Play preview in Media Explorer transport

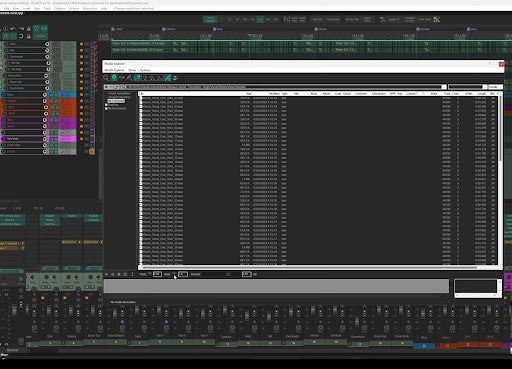[x=106, y=274]
